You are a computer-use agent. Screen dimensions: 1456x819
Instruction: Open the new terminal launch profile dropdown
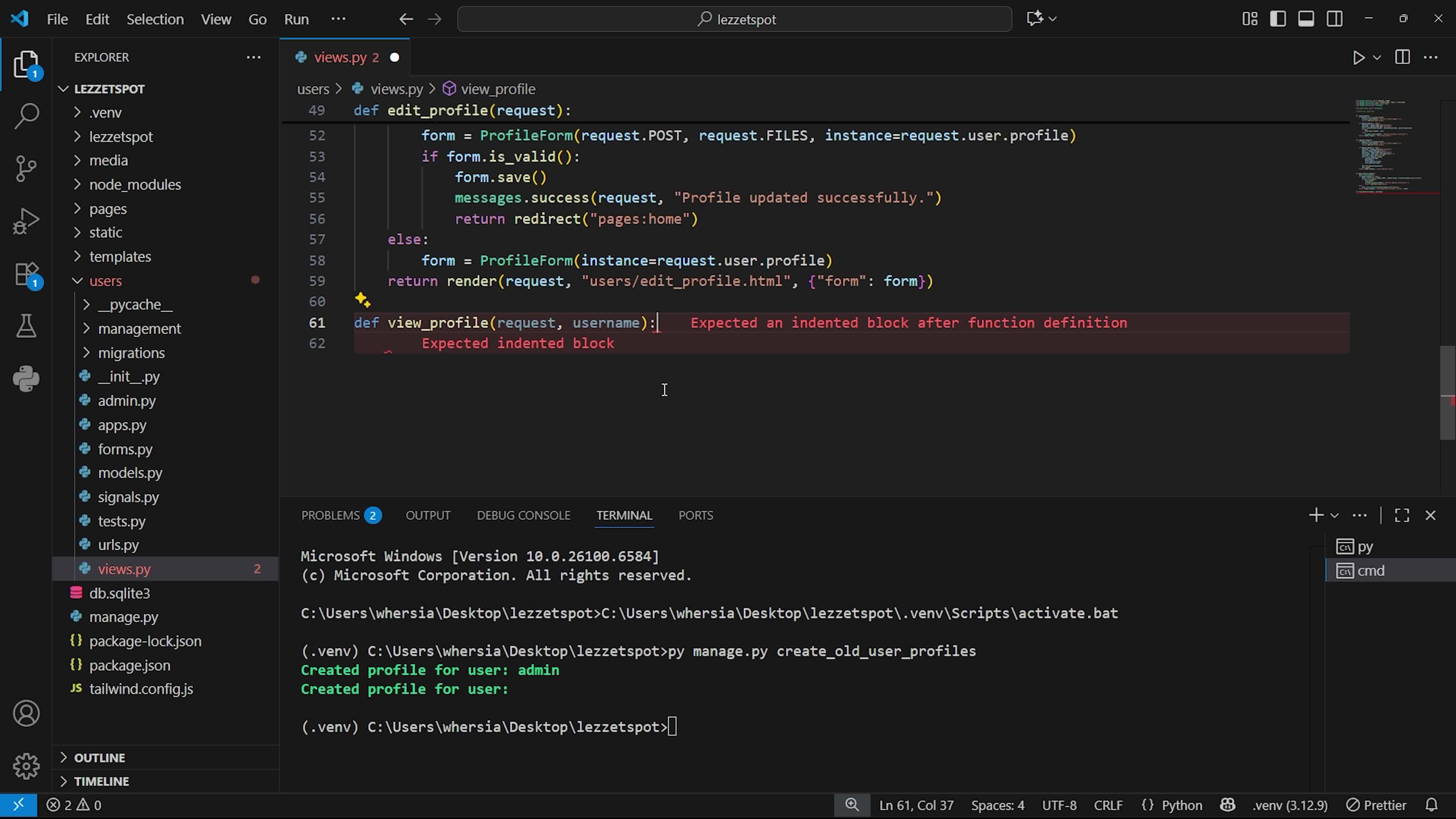(1335, 516)
